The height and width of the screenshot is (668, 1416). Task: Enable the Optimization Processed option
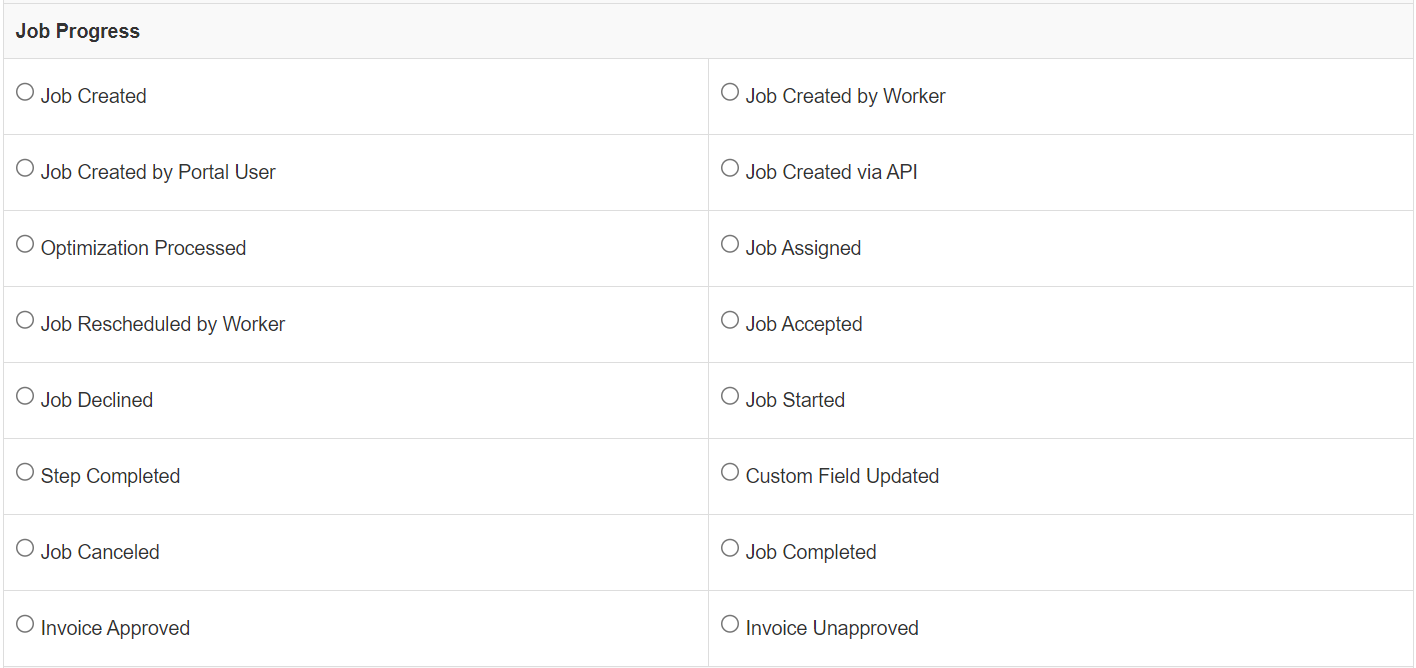[x=25, y=243]
